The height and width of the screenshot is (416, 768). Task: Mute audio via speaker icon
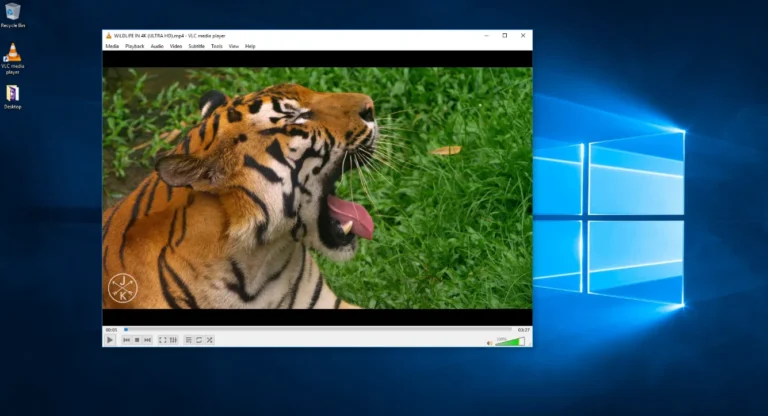[489, 343]
